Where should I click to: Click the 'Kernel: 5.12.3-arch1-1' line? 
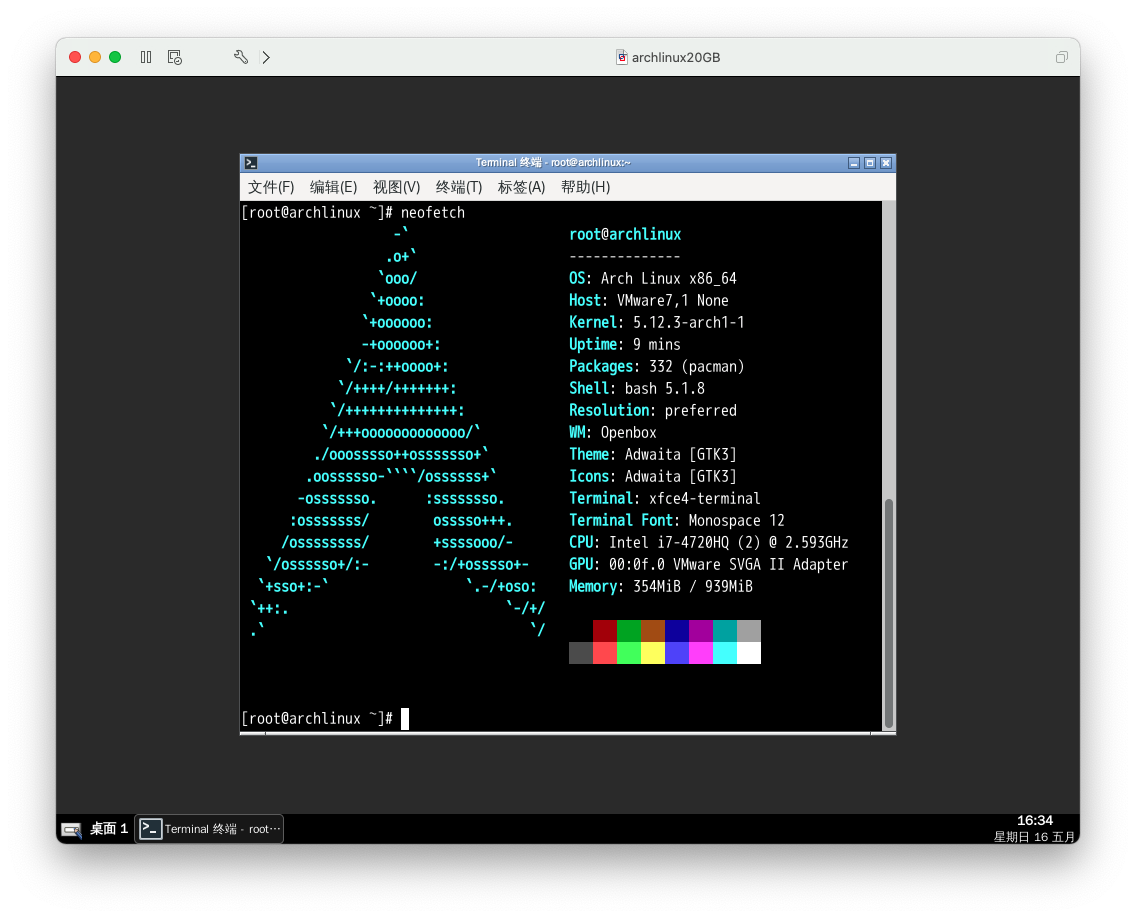tap(656, 322)
